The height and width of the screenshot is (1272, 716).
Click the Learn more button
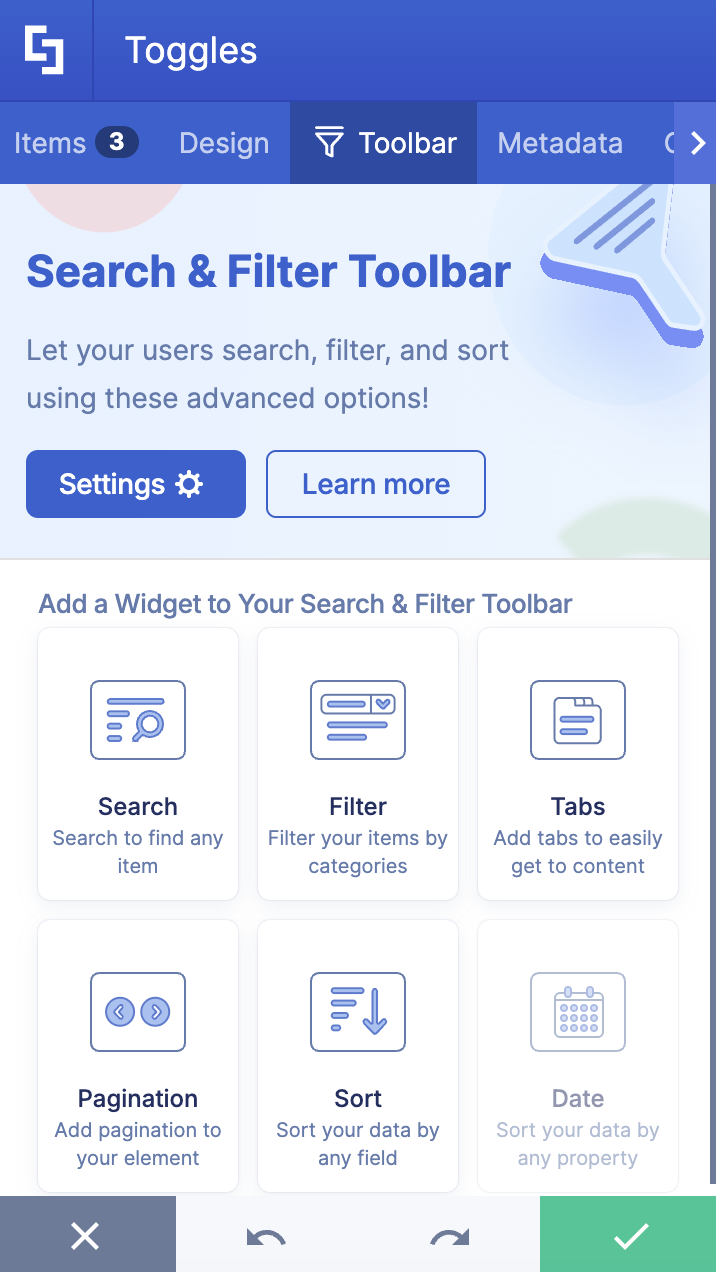coord(375,483)
